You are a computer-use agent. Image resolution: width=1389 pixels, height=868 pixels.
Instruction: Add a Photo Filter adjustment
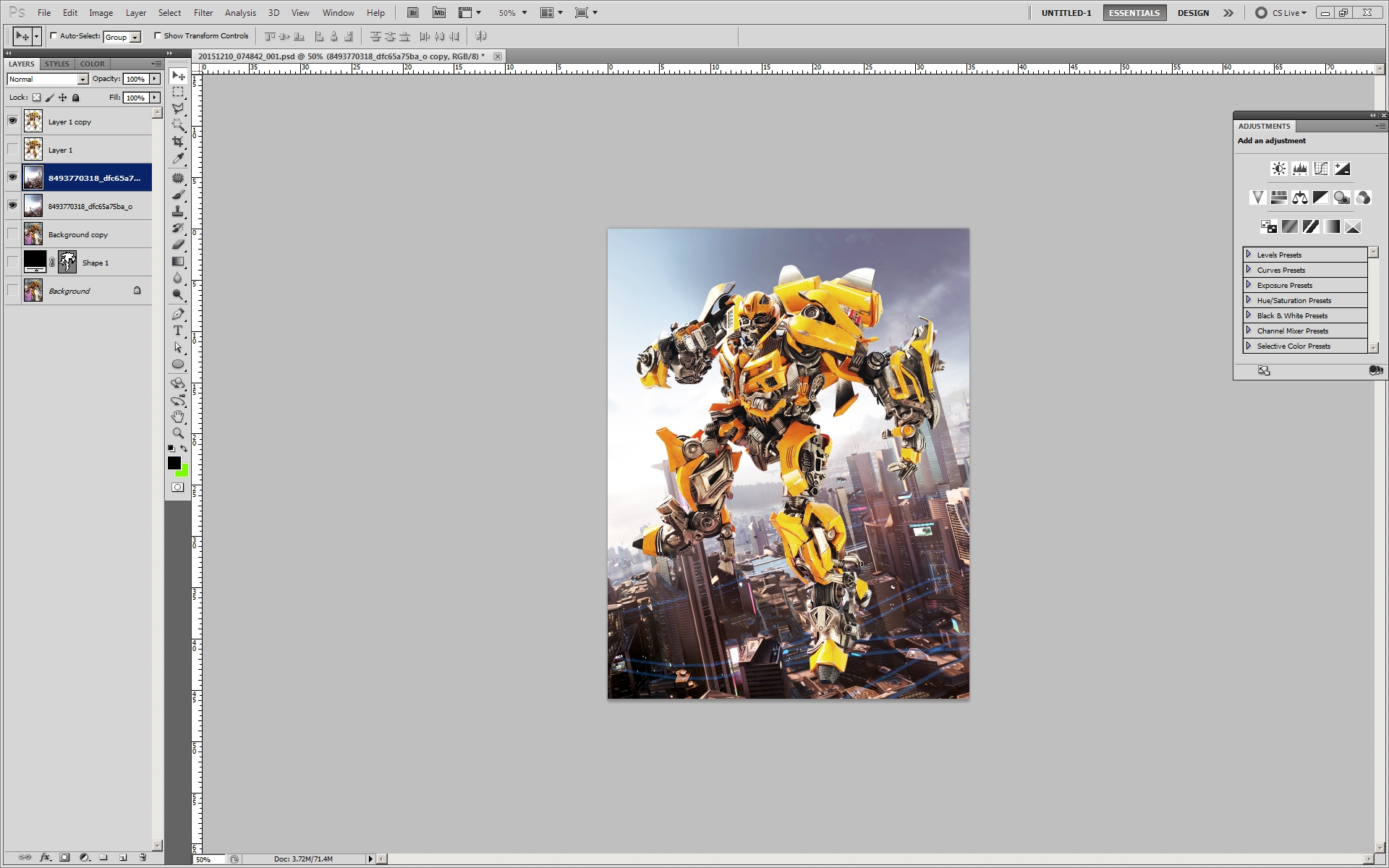click(x=1342, y=197)
